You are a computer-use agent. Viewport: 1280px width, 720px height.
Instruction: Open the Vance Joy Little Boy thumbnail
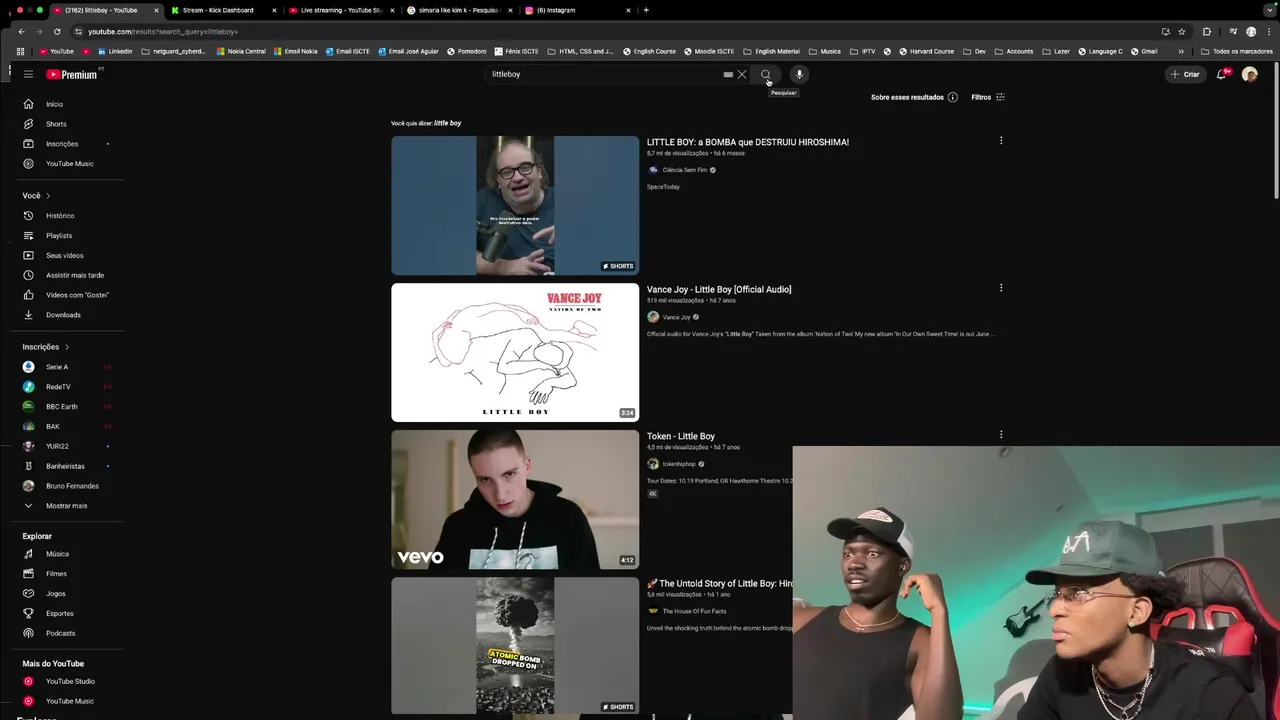[515, 352]
